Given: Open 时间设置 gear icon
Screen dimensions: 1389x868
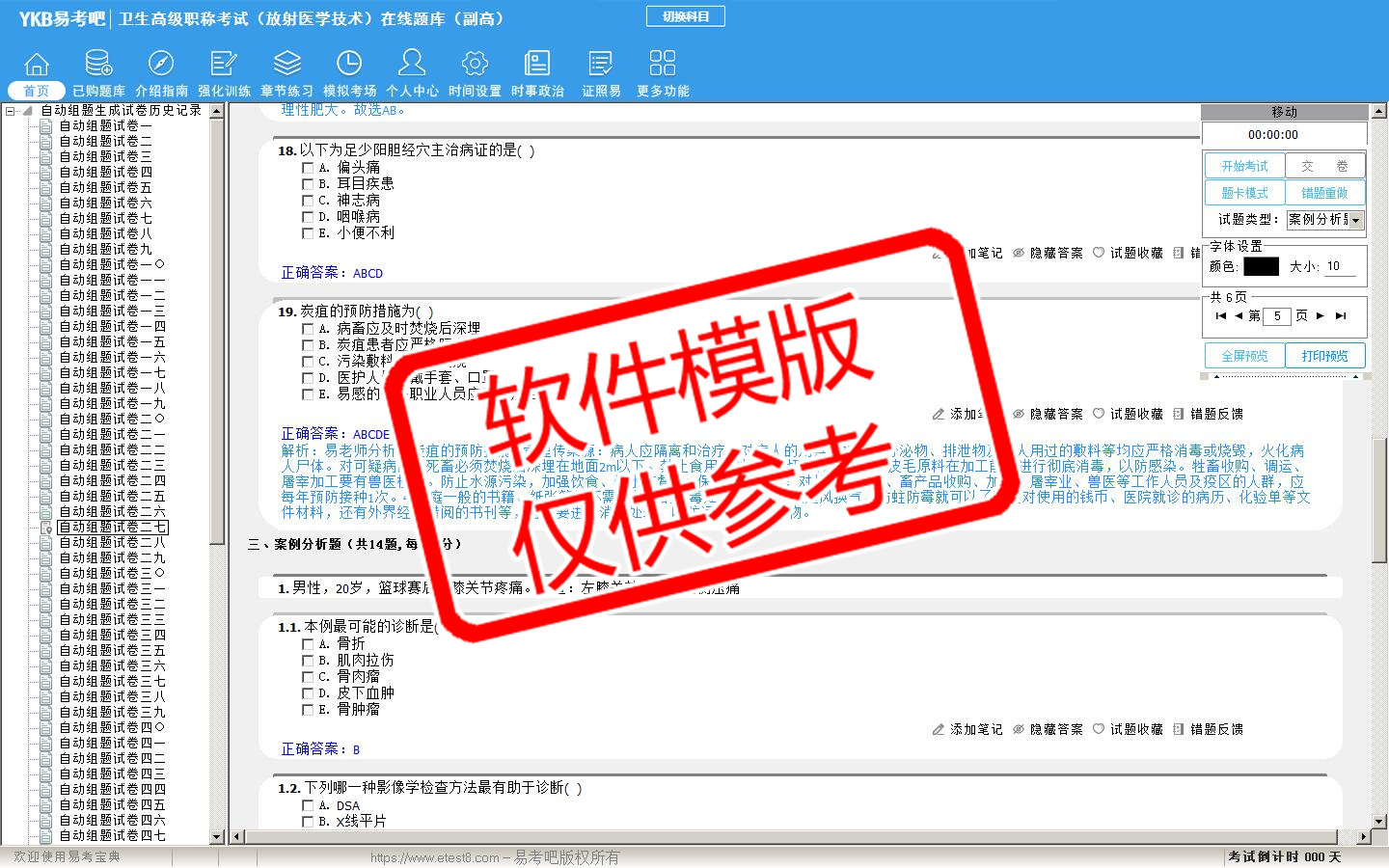Looking at the screenshot, I should pyautogui.click(x=475, y=65).
